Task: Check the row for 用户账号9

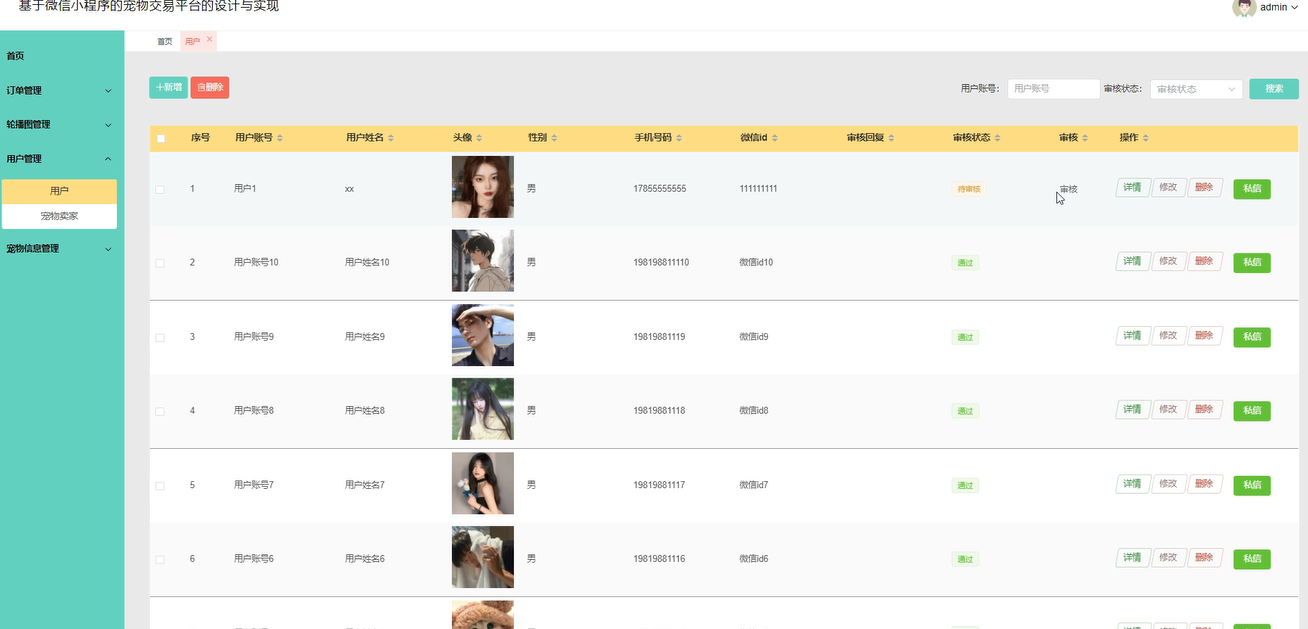Action: (x=160, y=337)
